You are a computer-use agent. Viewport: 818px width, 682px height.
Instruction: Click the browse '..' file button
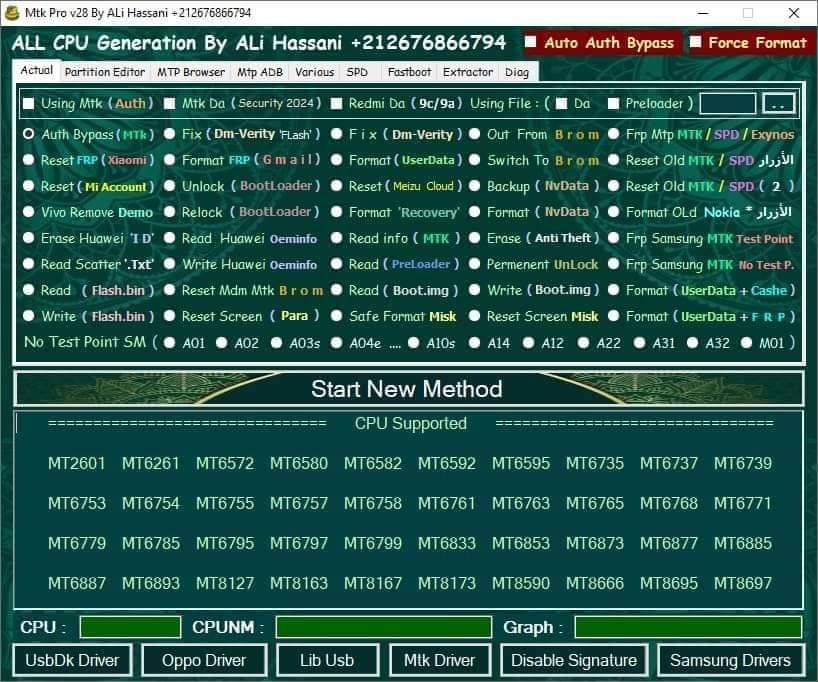coord(781,104)
